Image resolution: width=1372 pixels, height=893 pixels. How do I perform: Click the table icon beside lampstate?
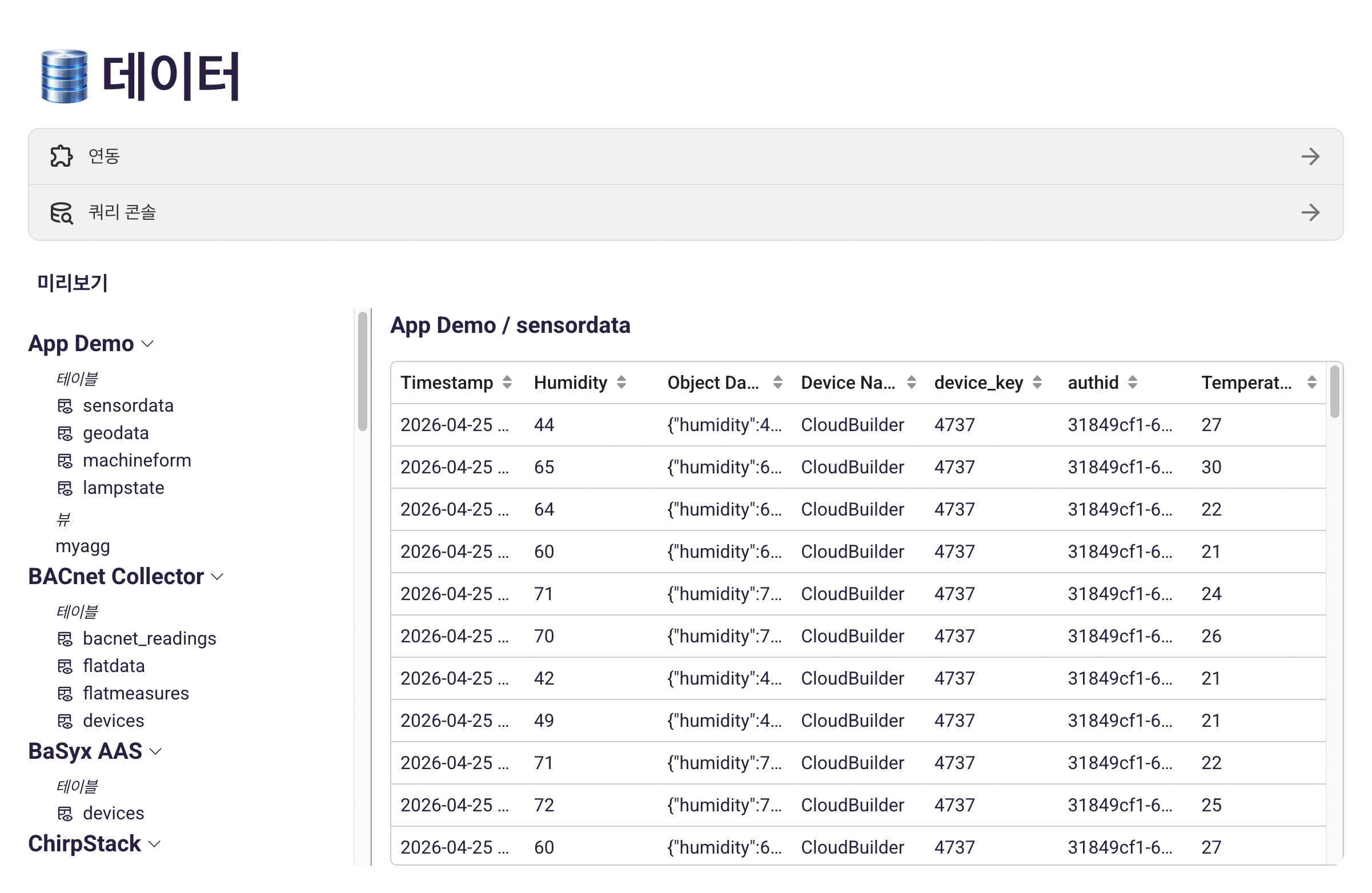[65, 489]
